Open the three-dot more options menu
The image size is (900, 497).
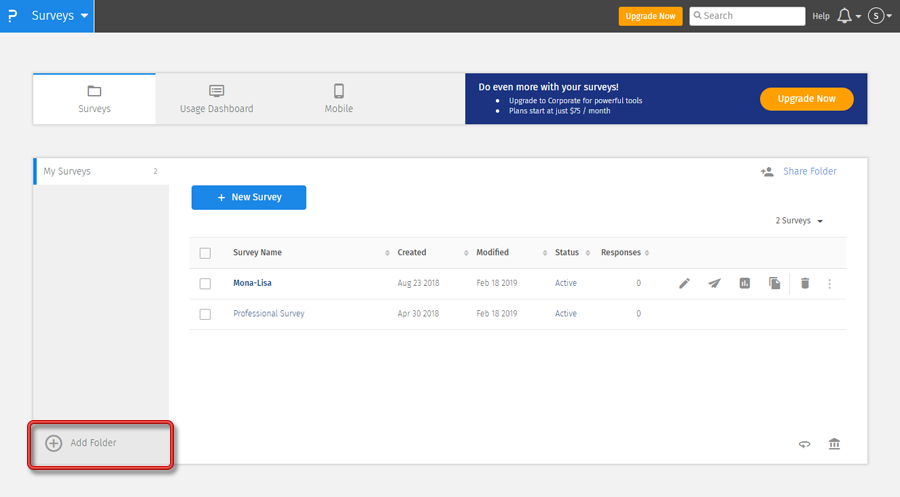[829, 284]
